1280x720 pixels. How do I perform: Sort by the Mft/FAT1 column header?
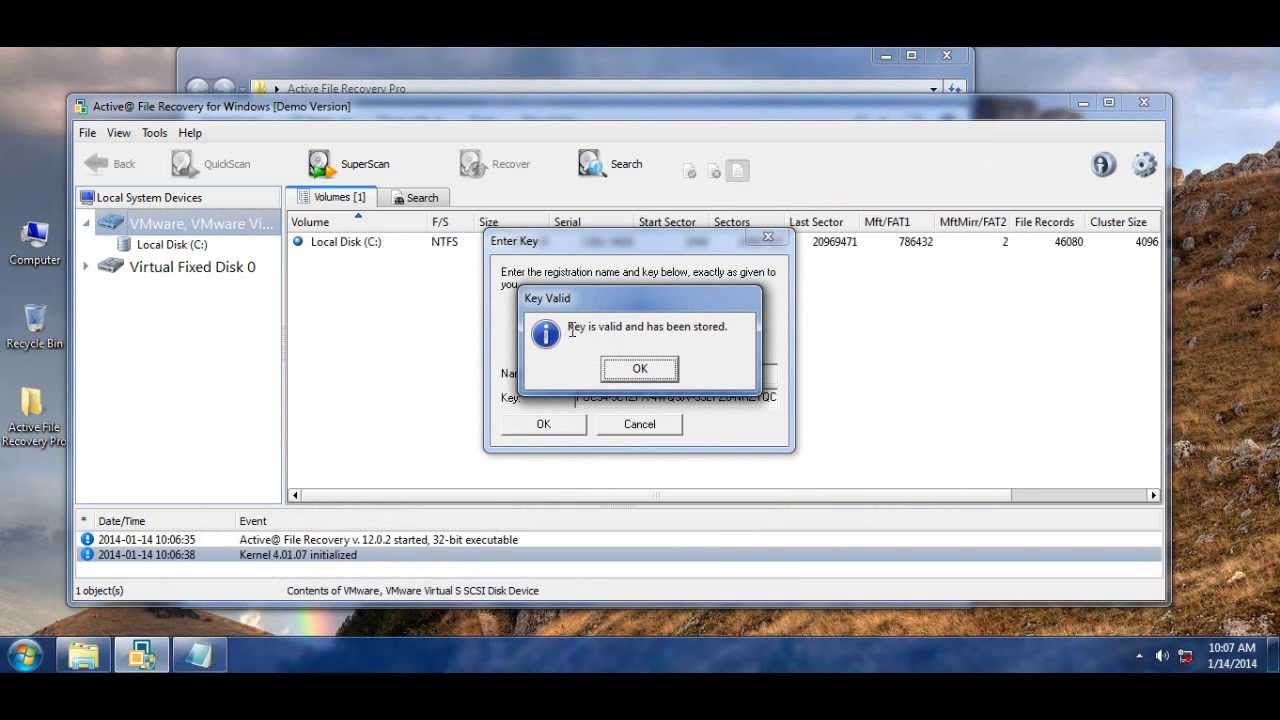click(x=887, y=222)
